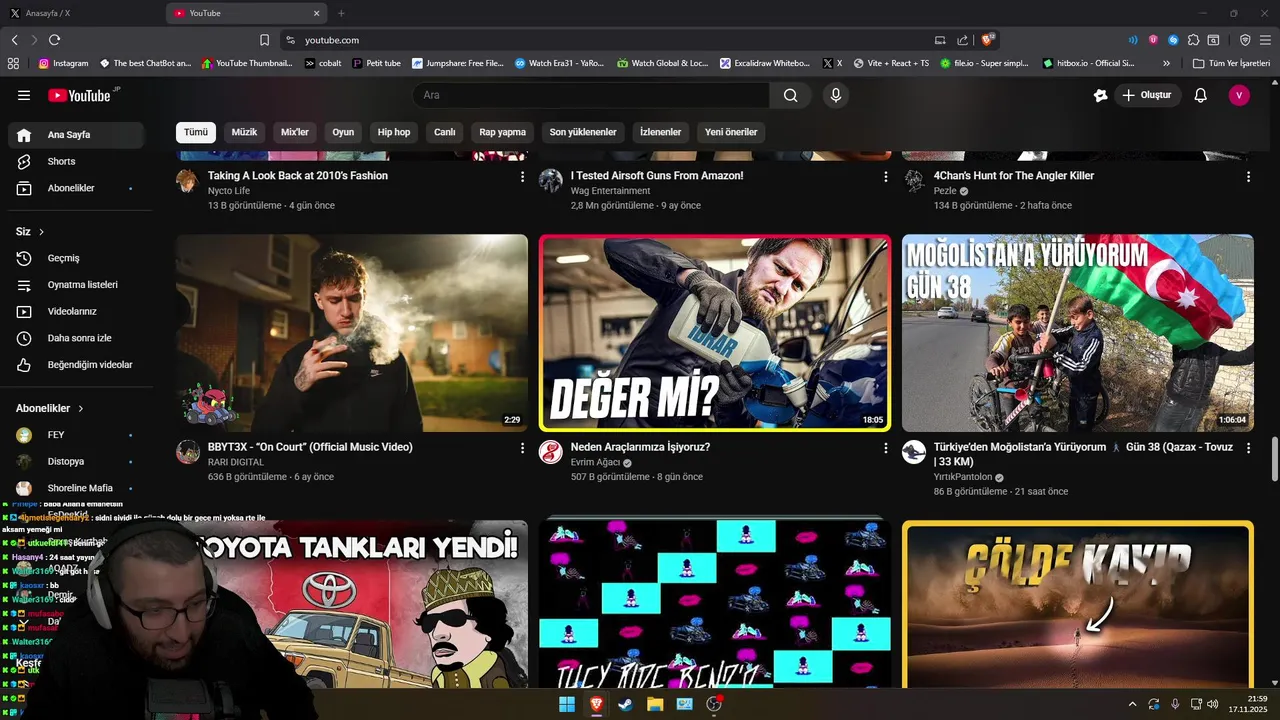This screenshot has width=1280, height=720.
Task: Open more options for BBYT3X On Court video
Action: click(522, 449)
